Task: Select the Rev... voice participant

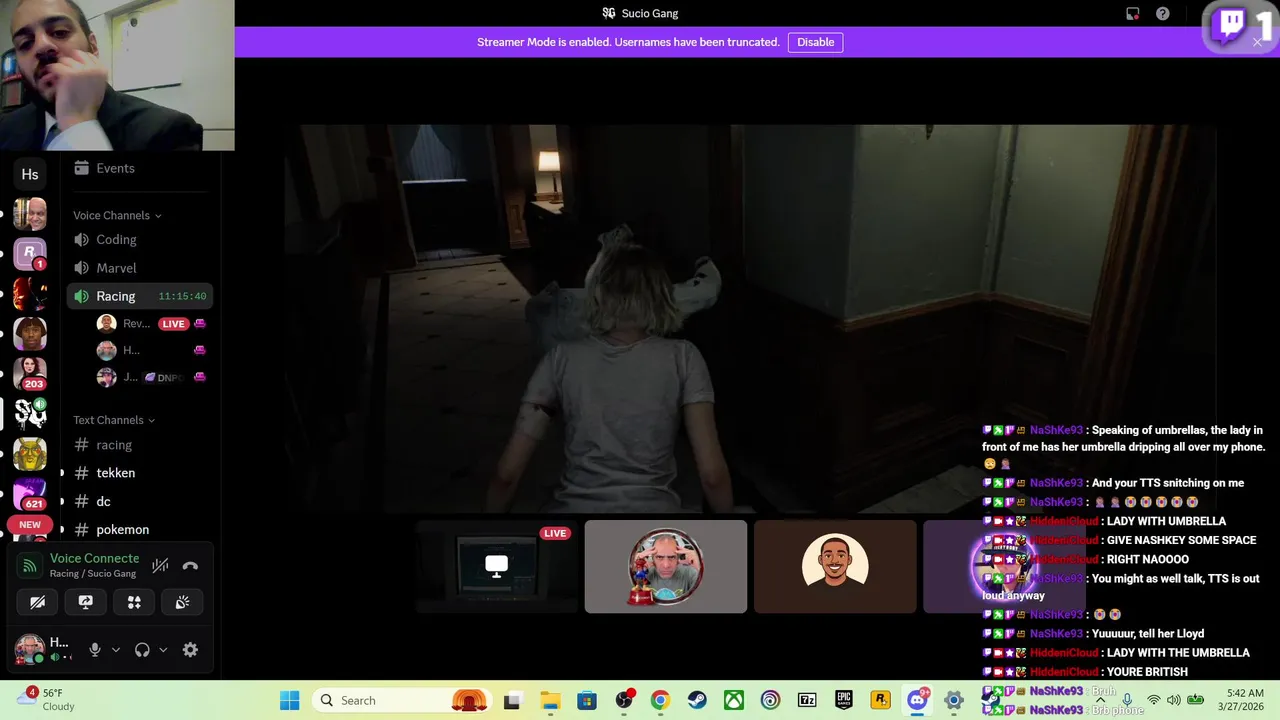Action: coord(152,324)
